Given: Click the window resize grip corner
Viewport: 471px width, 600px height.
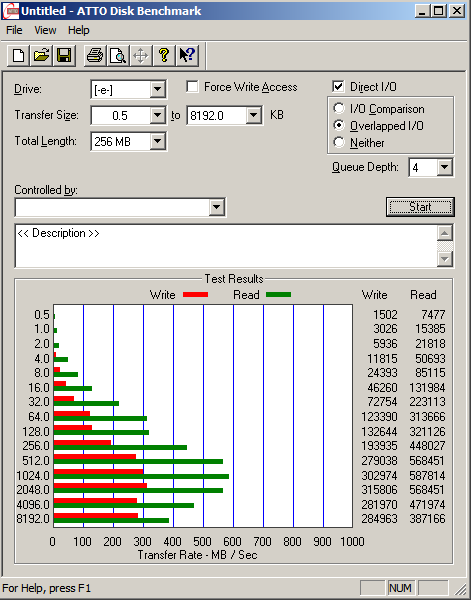Looking at the screenshot, I should point(461,590).
